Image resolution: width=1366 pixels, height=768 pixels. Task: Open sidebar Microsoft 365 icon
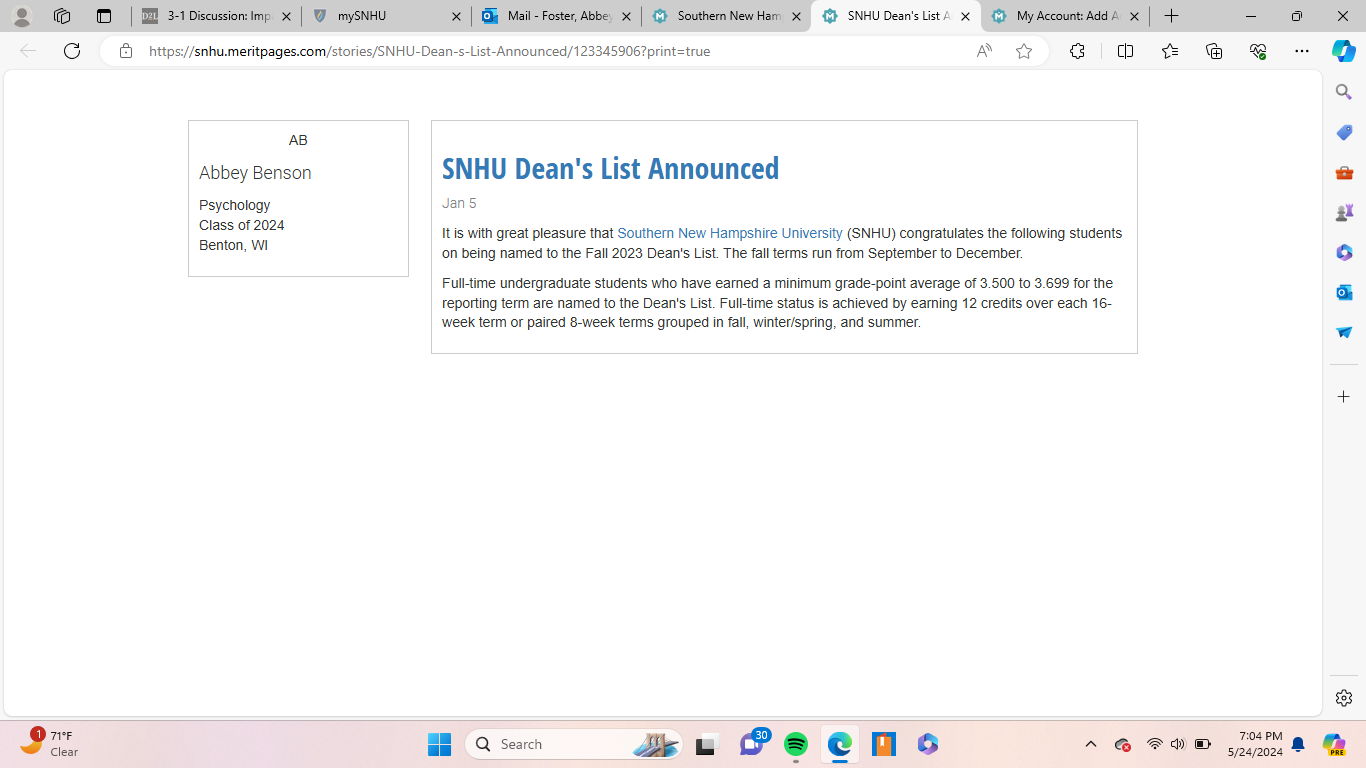click(x=1344, y=252)
